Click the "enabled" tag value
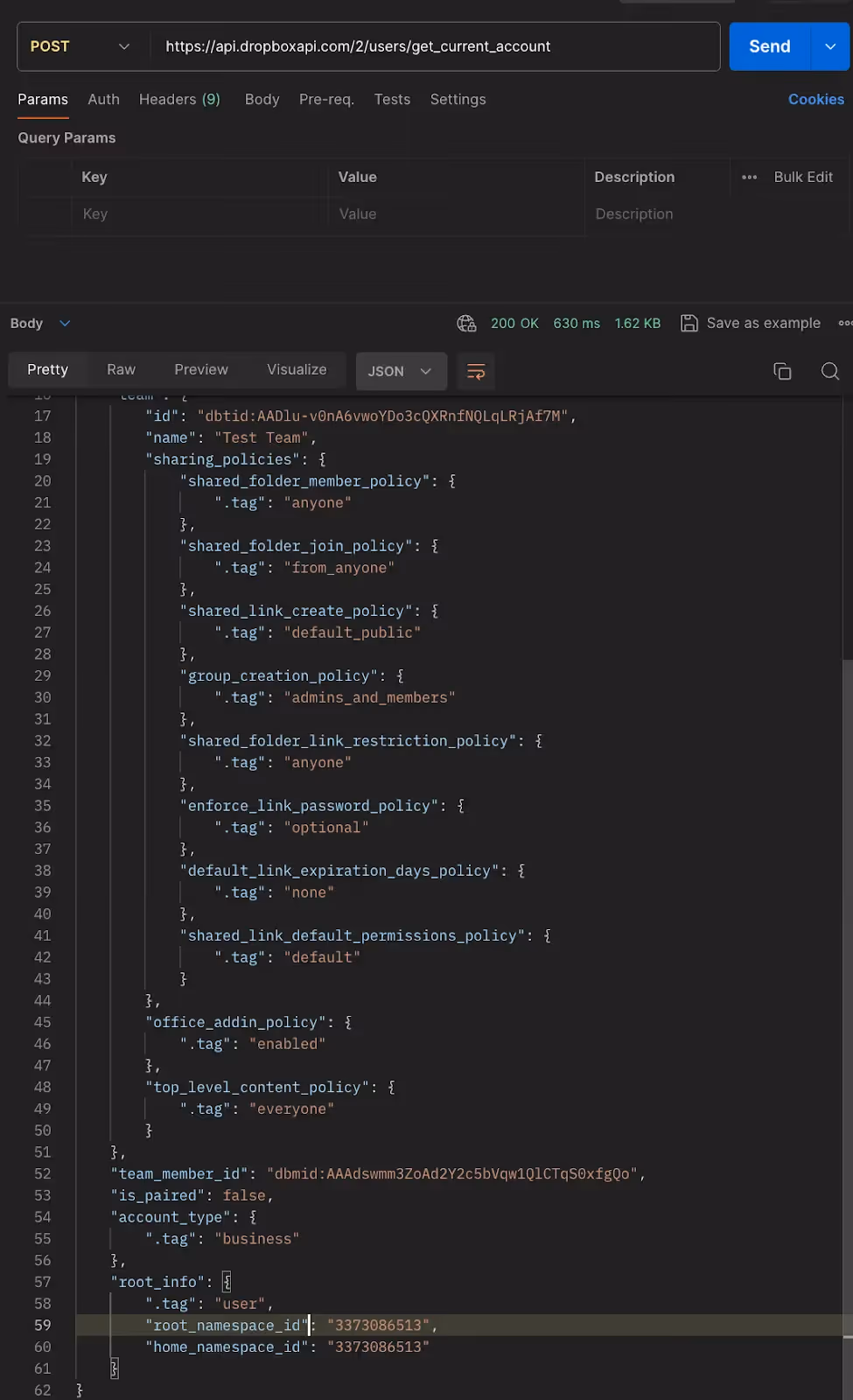 point(287,1044)
